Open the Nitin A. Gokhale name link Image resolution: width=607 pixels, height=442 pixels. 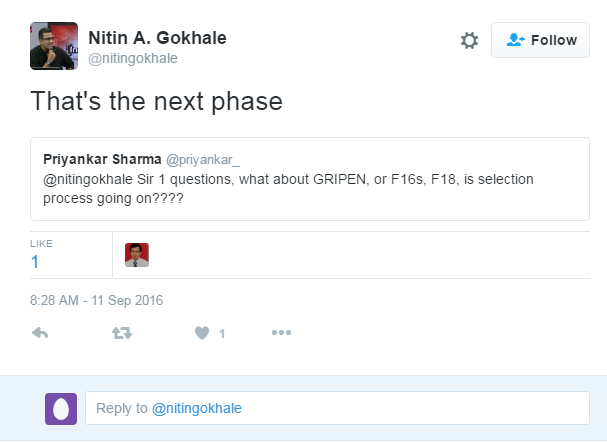[x=157, y=38]
